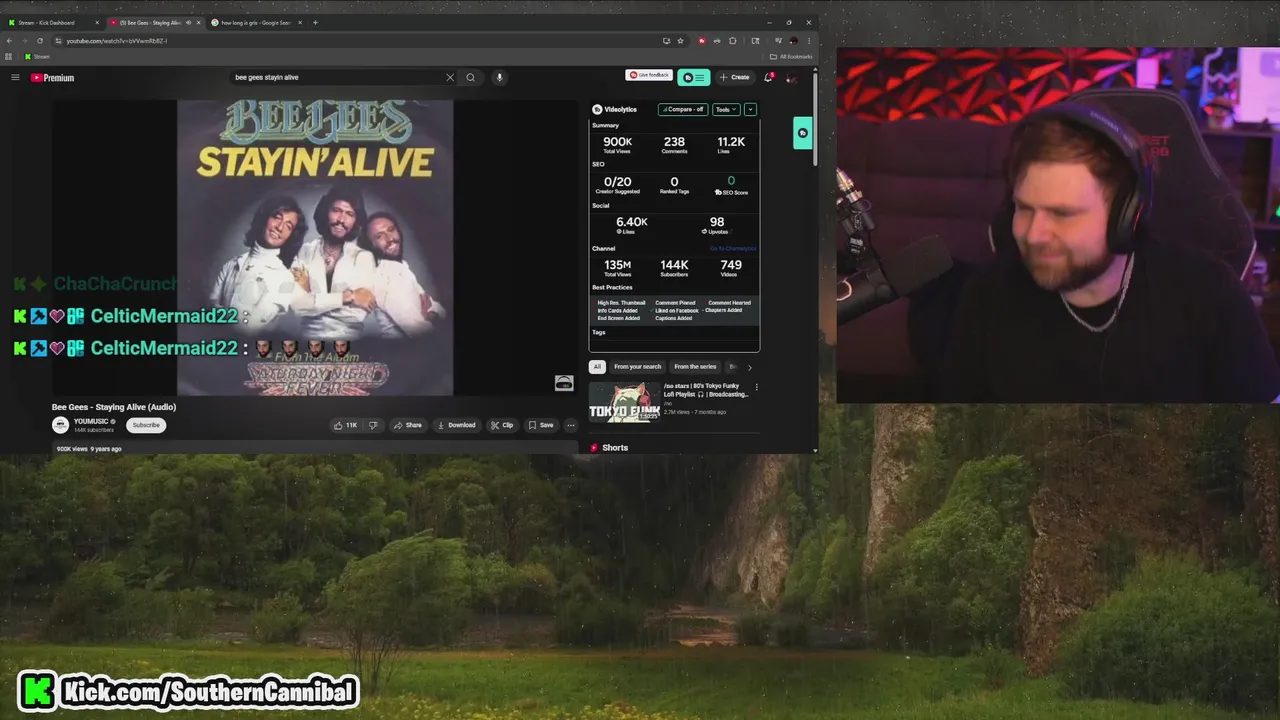Open the Tools dropdown in Videolytics

pos(726,109)
